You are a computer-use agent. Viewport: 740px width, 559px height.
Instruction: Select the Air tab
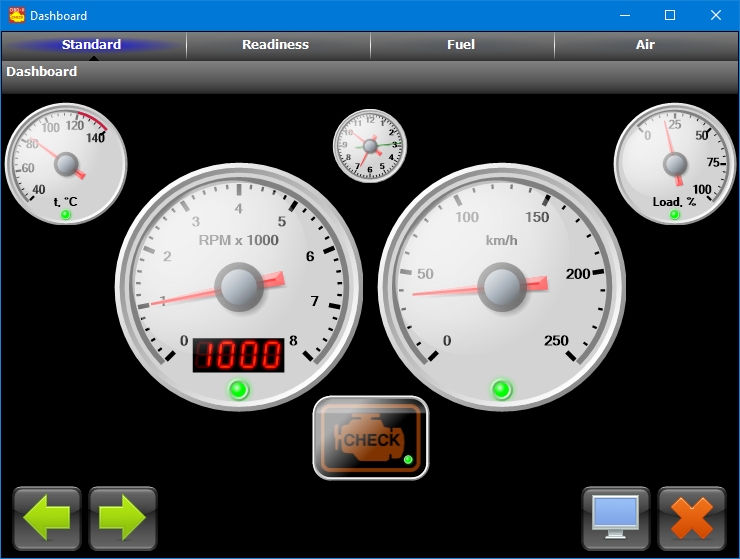[x=645, y=45]
